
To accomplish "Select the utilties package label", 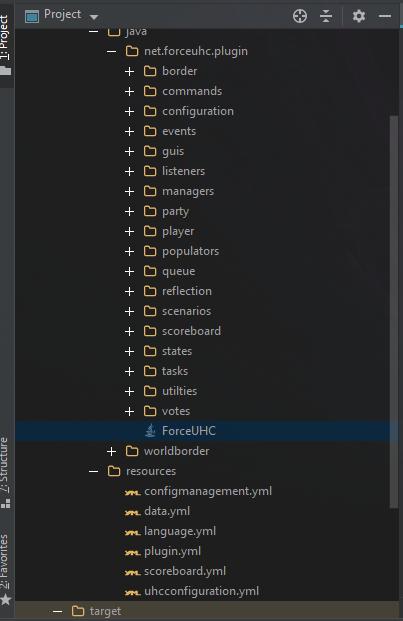I will [x=179, y=391].
